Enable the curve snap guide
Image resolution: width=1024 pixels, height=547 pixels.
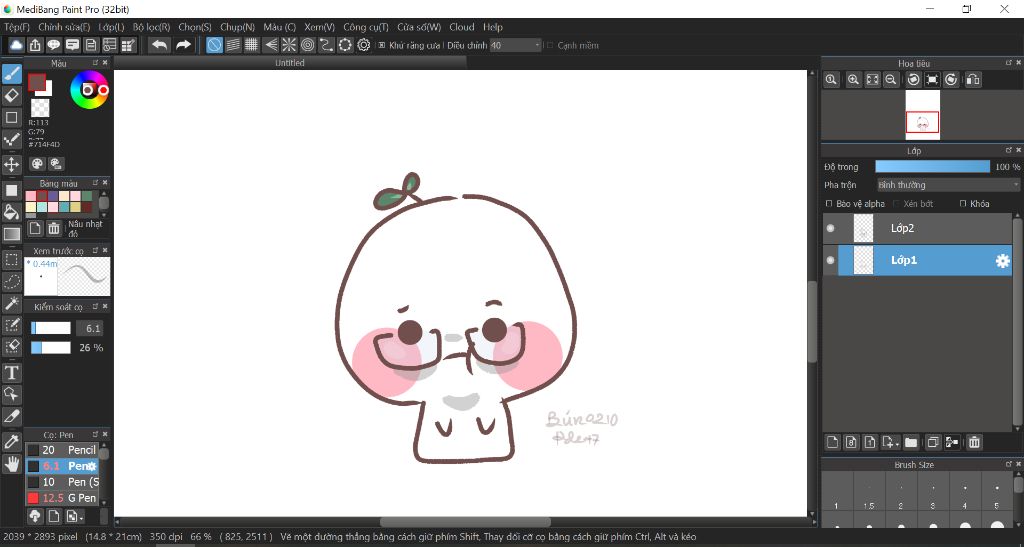(327, 45)
